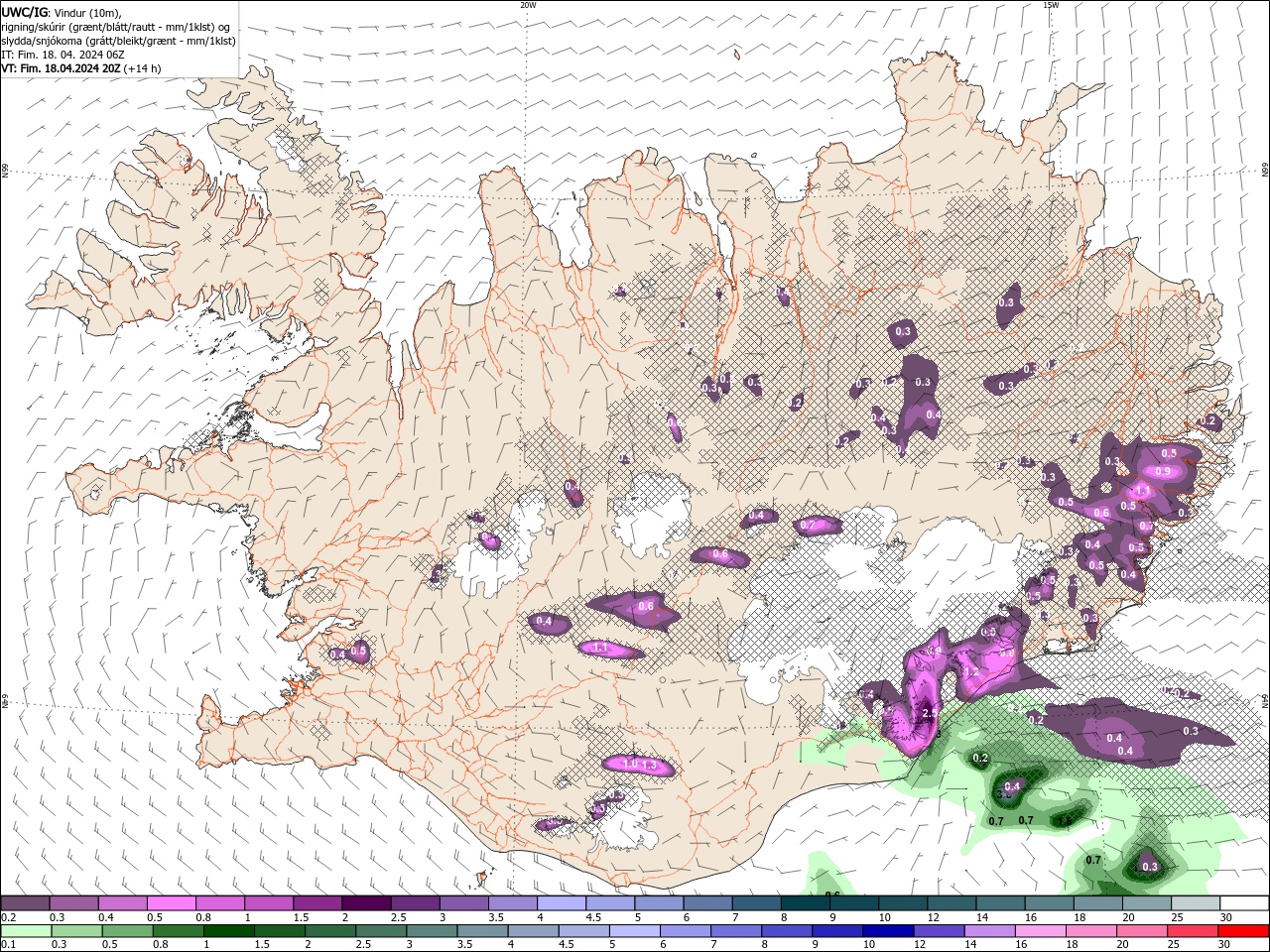Pick the darkest purple 2 swatch, upper scale
This screenshot has width=1270, height=952.
click(x=366, y=903)
